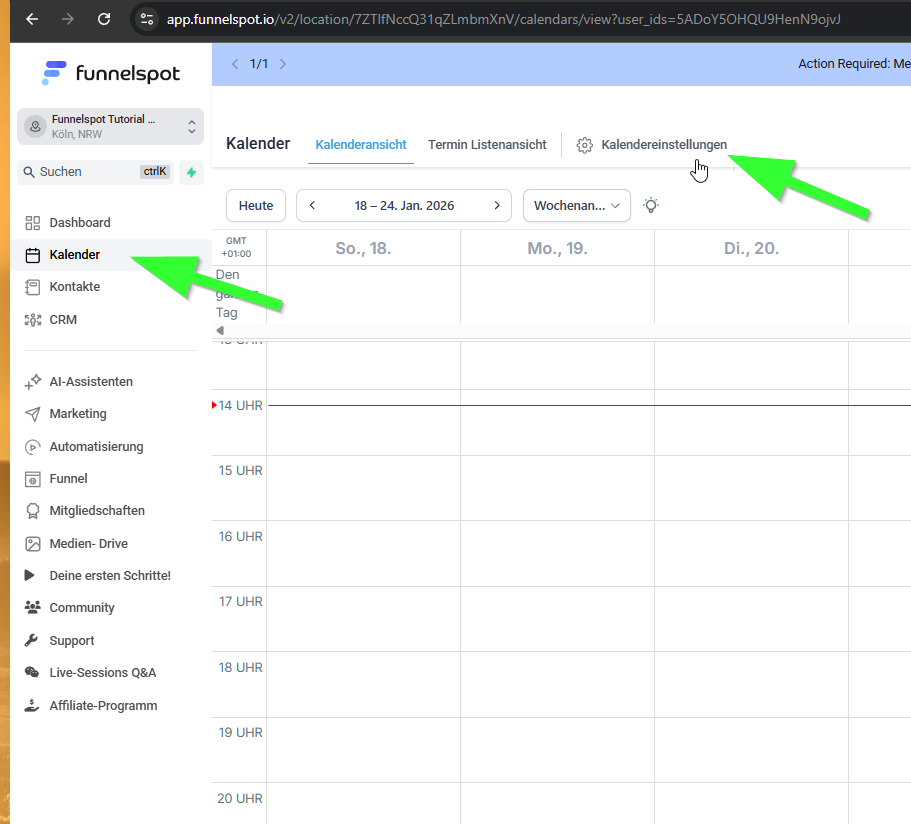Click the browser address bar URL
The image size is (911, 824).
pyautogui.click(x=503, y=19)
